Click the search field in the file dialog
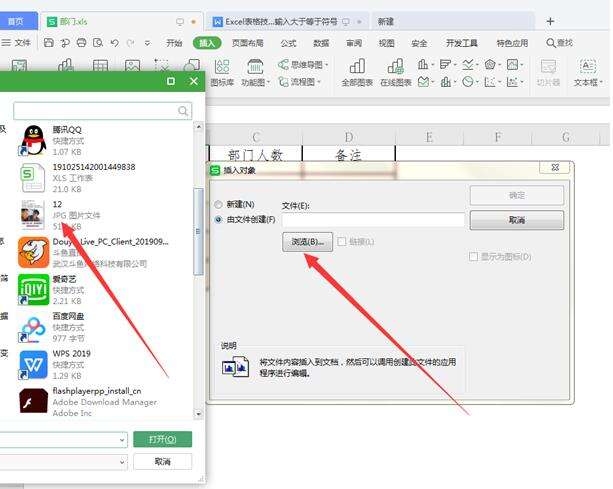 pos(102,111)
